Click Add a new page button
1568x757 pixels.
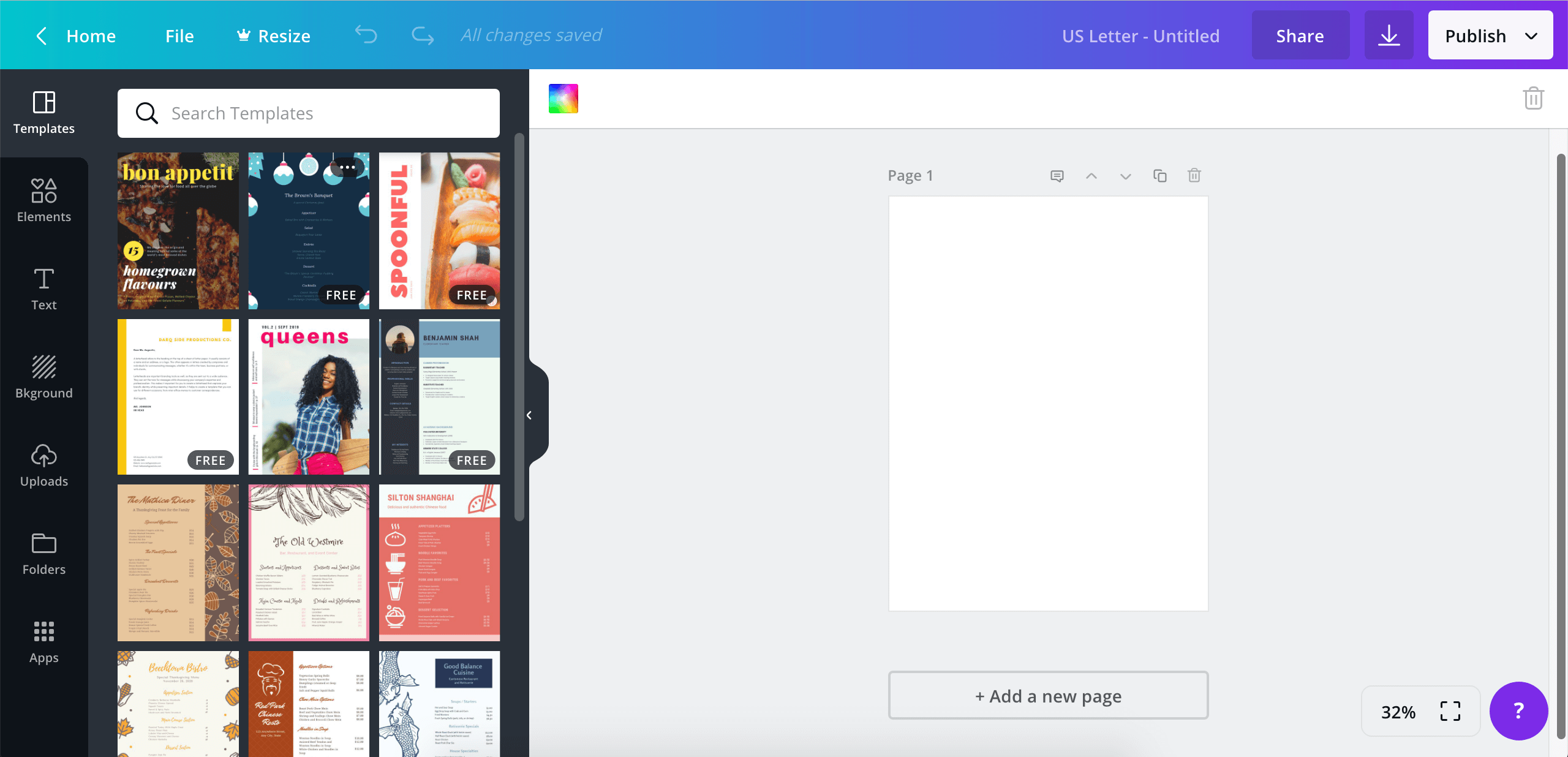point(1048,696)
